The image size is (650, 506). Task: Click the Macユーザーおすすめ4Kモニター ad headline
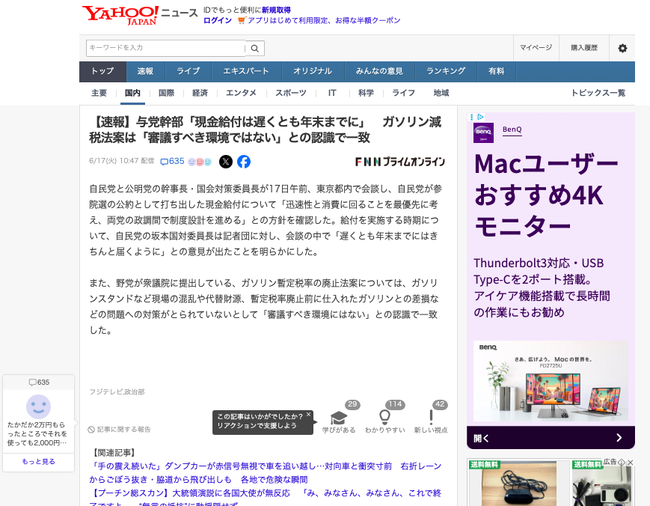[x=546, y=195]
